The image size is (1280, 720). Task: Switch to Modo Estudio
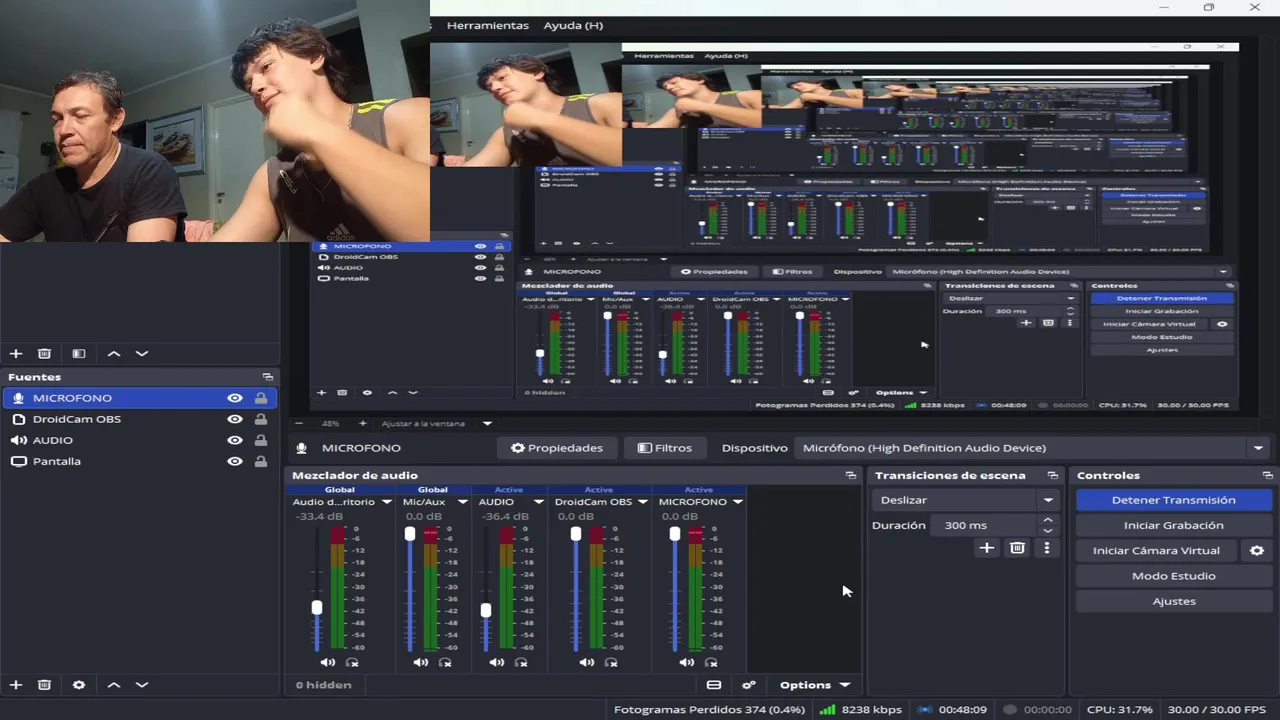[1174, 576]
